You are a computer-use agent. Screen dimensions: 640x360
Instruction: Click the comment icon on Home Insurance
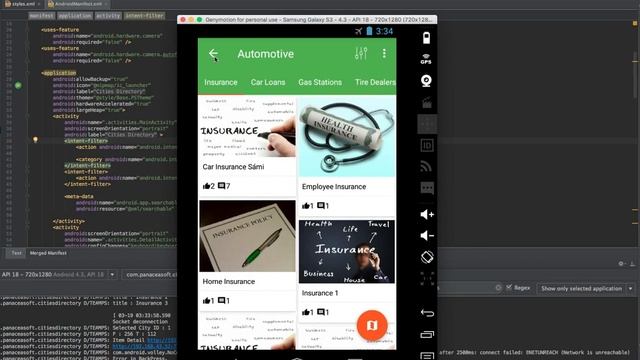pos(222,301)
